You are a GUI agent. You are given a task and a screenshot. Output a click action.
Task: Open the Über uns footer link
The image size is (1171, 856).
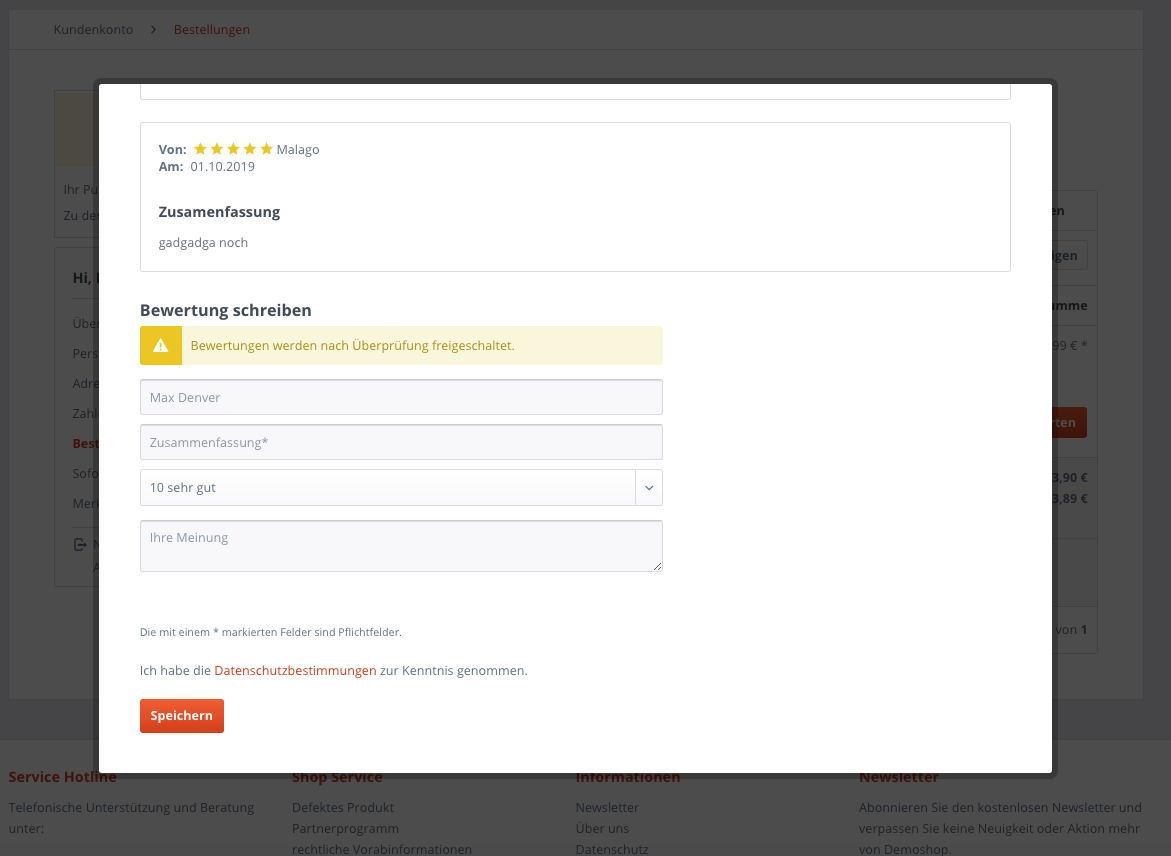click(x=602, y=828)
